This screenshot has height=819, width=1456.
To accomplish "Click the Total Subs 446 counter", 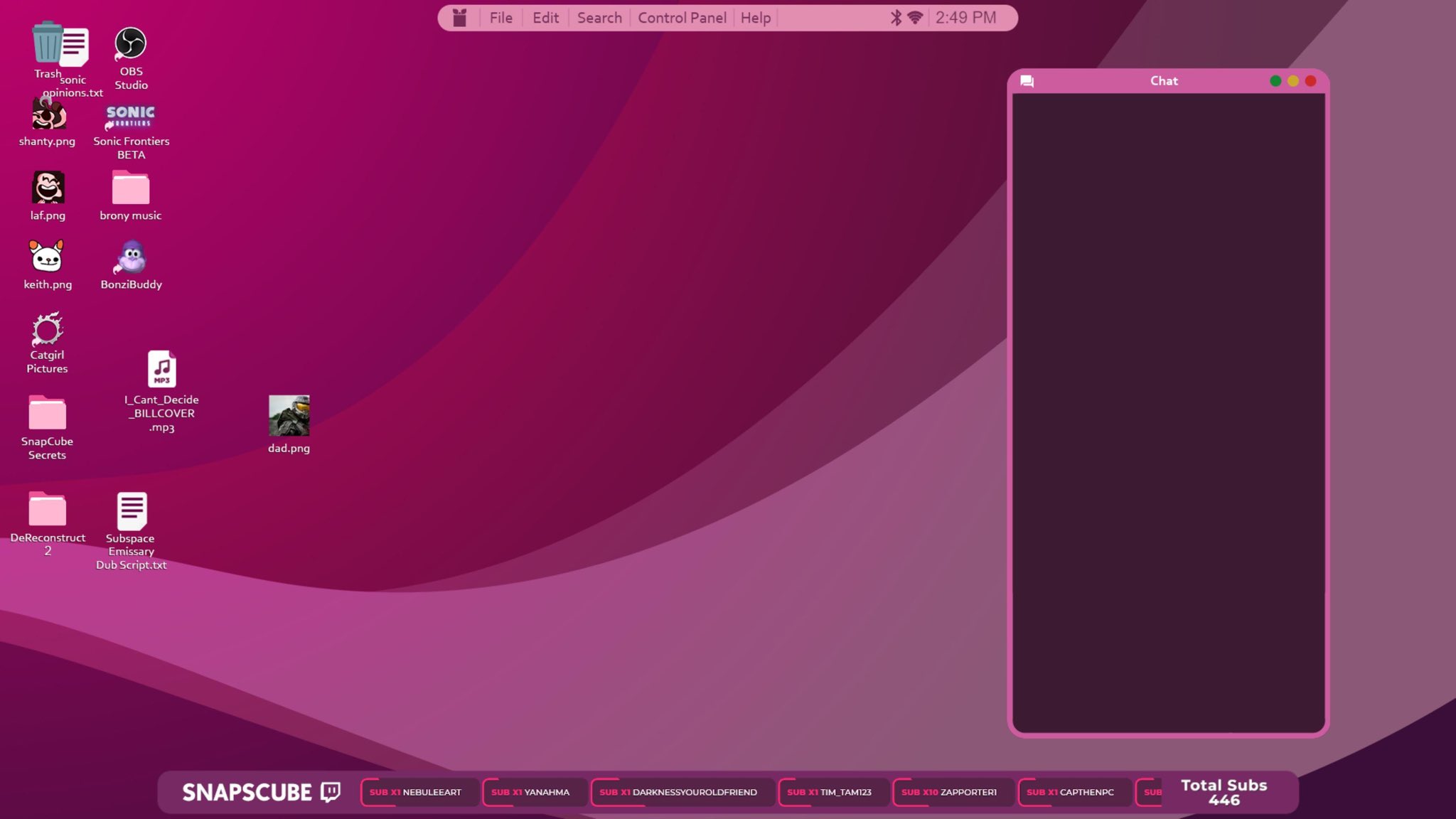I will 1224,792.
